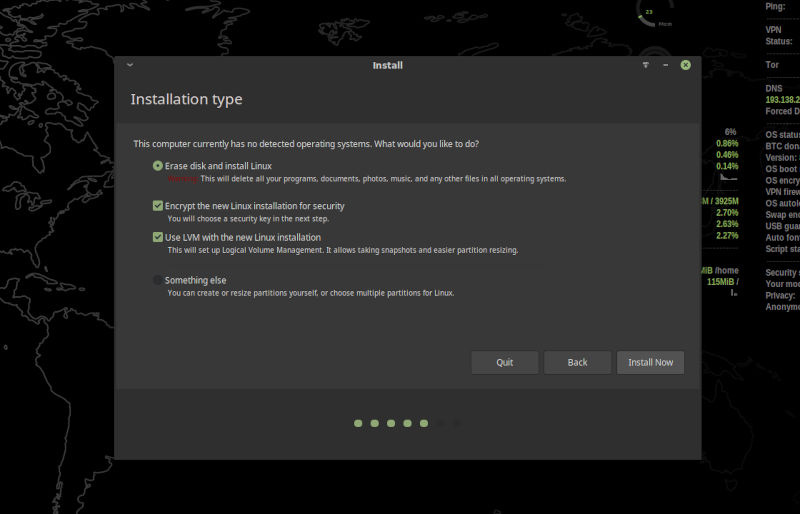800x514 pixels.
Task: Click the Installation type heading
Action: click(186, 99)
